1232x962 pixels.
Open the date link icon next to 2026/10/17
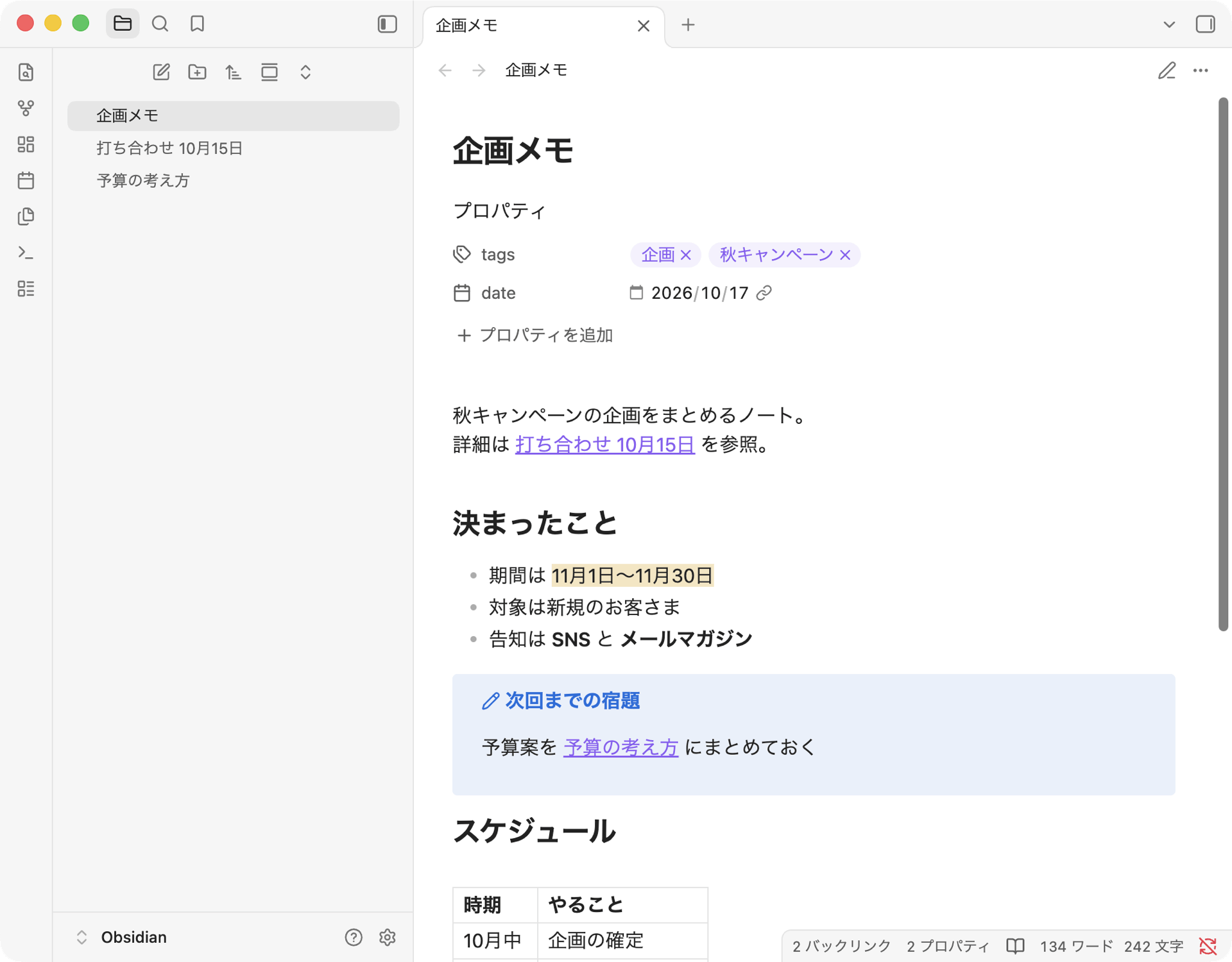[x=764, y=293]
